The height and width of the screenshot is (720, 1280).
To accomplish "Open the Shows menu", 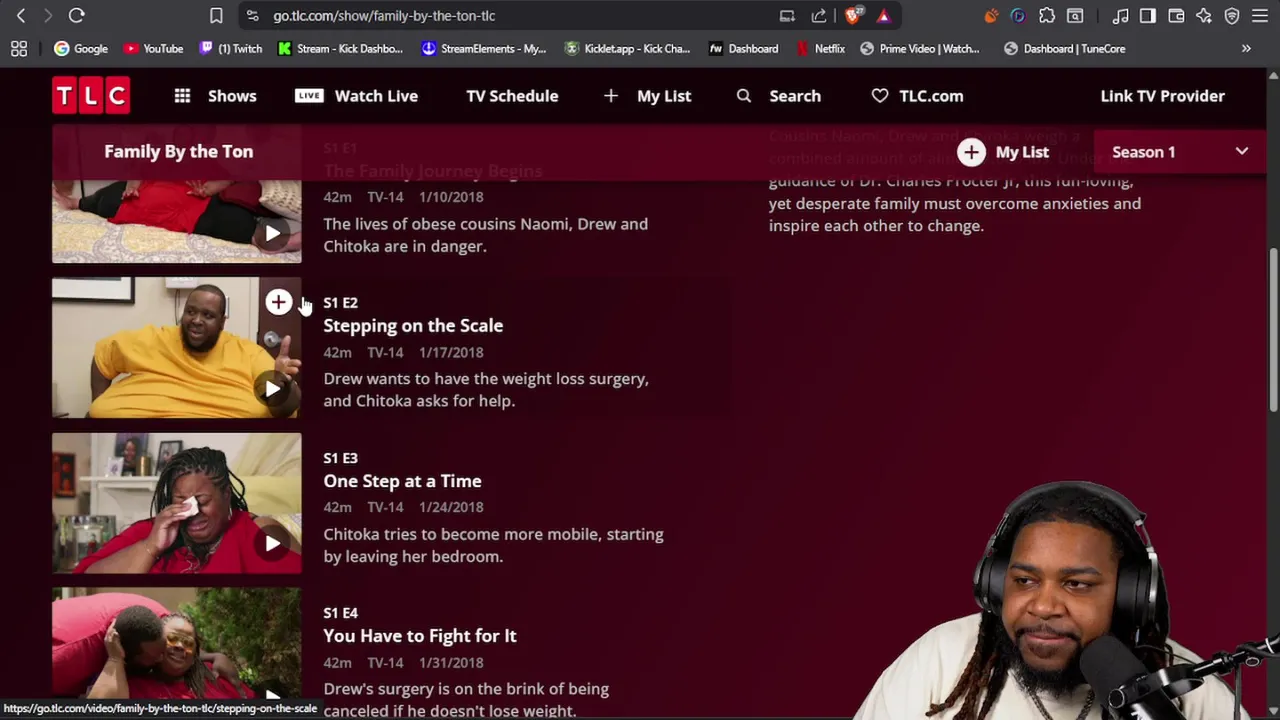I will [x=215, y=96].
